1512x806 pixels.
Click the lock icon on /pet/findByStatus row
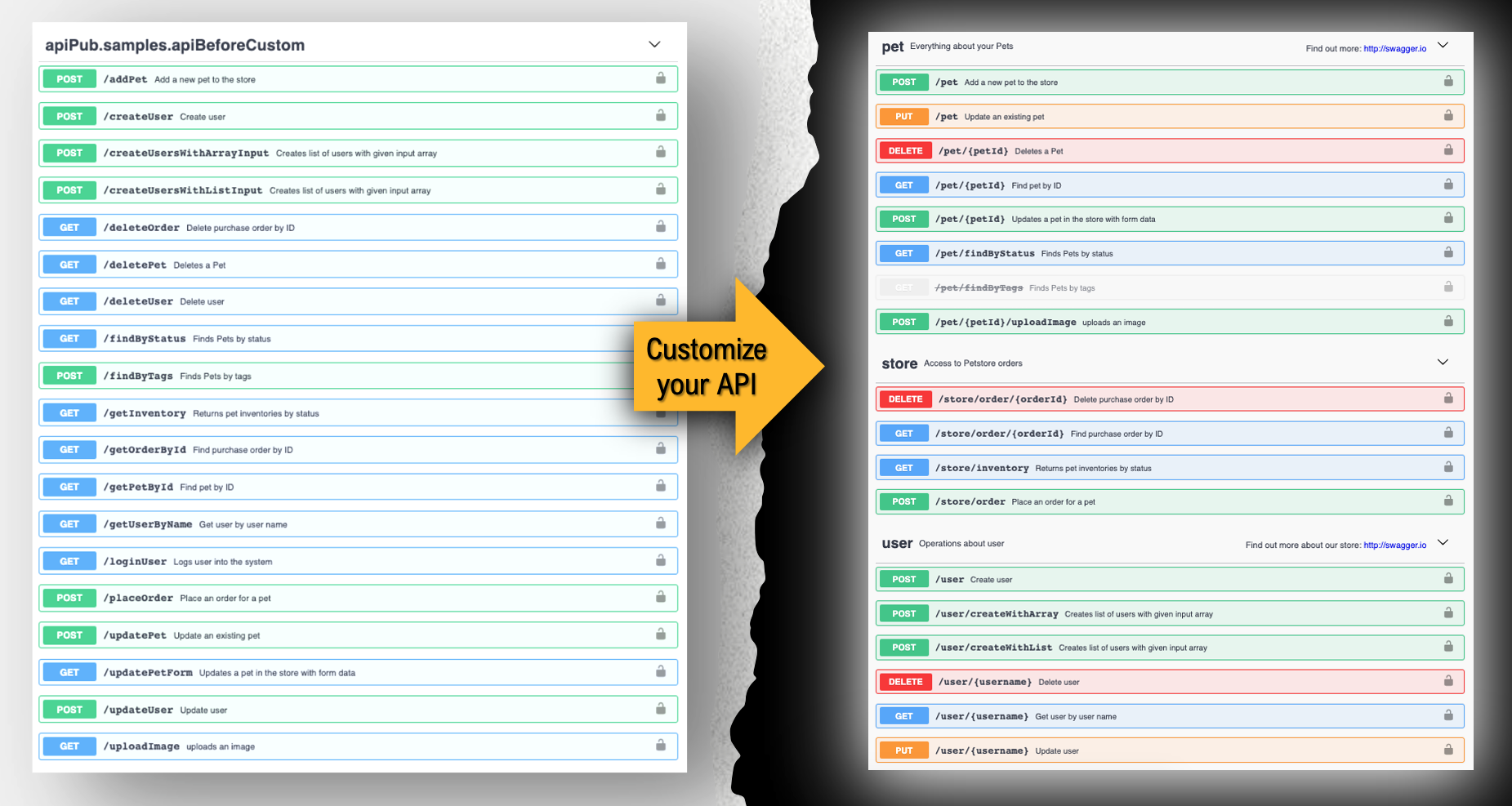(x=1447, y=253)
